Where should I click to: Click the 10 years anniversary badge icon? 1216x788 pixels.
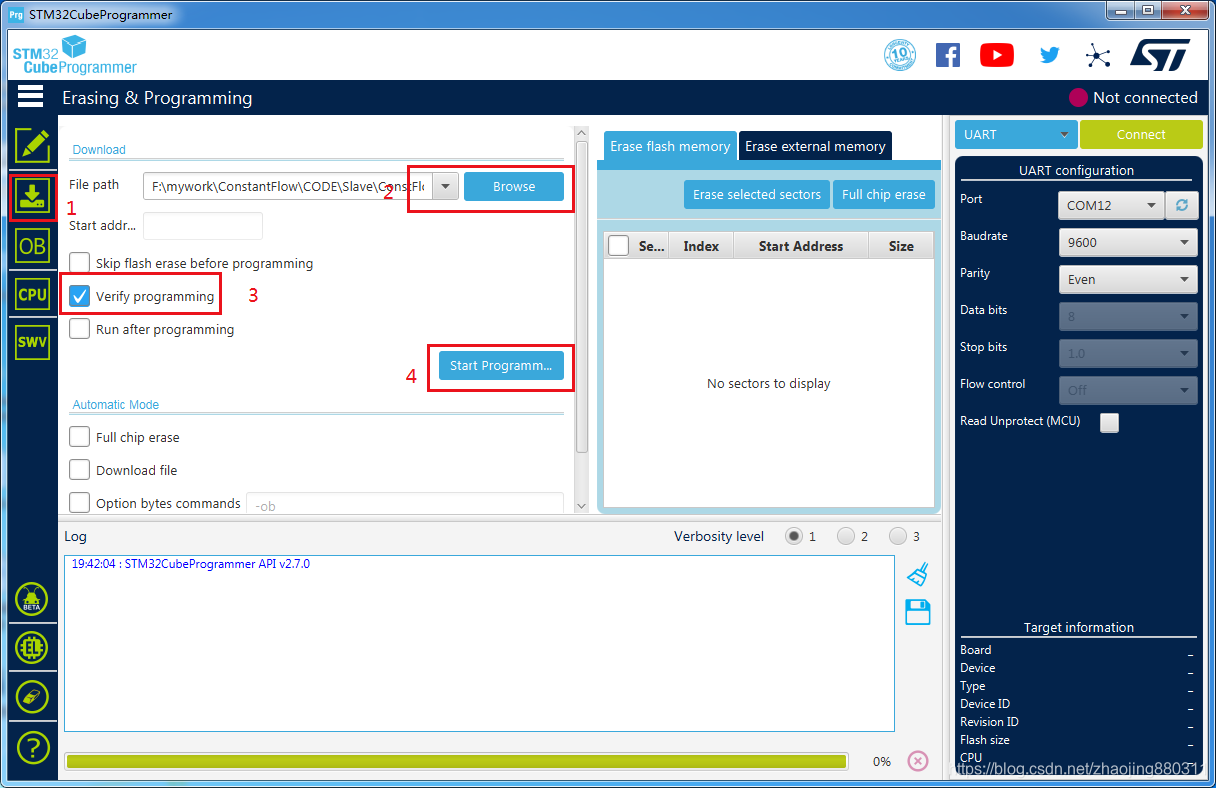(x=900, y=55)
